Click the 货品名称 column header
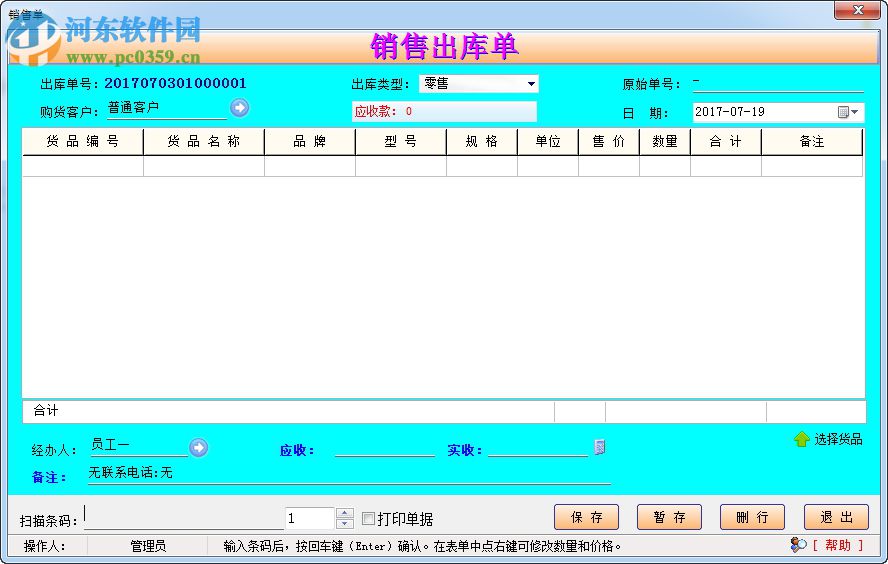The width and height of the screenshot is (888, 564). pos(204,142)
